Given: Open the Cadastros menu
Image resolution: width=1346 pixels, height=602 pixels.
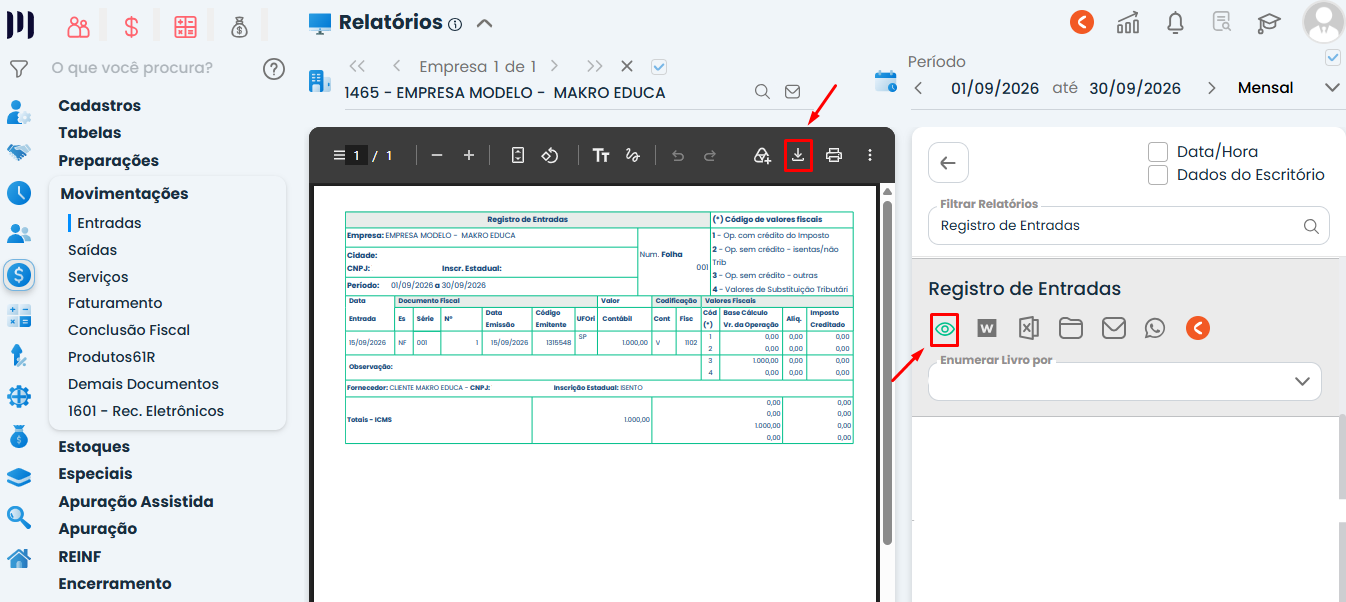Looking at the screenshot, I should pos(99,106).
